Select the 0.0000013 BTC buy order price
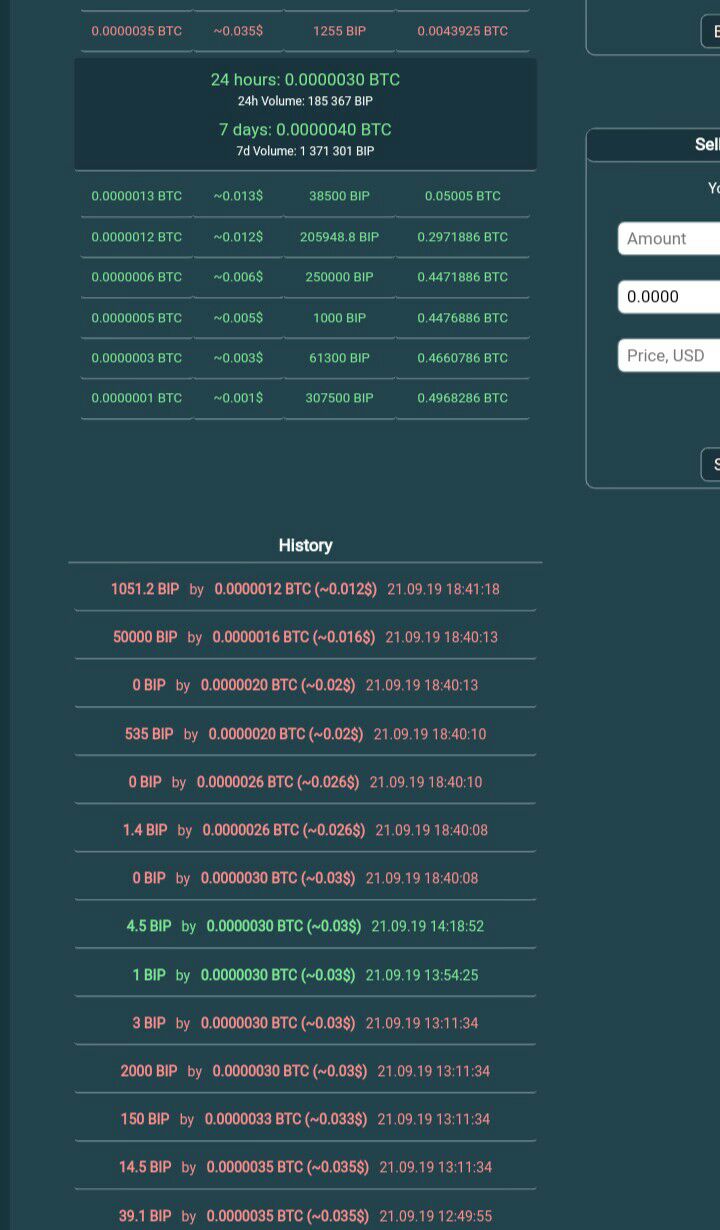720x1230 pixels. [x=137, y=196]
